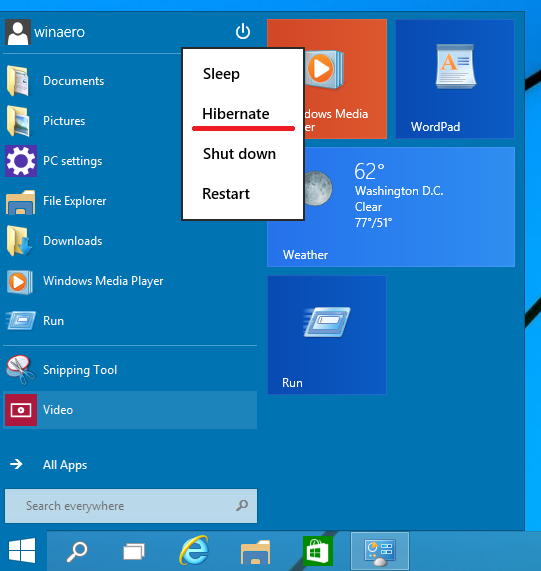Open the Weather live tile
The image size is (541, 571).
pyautogui.click(x=391, y=207)
